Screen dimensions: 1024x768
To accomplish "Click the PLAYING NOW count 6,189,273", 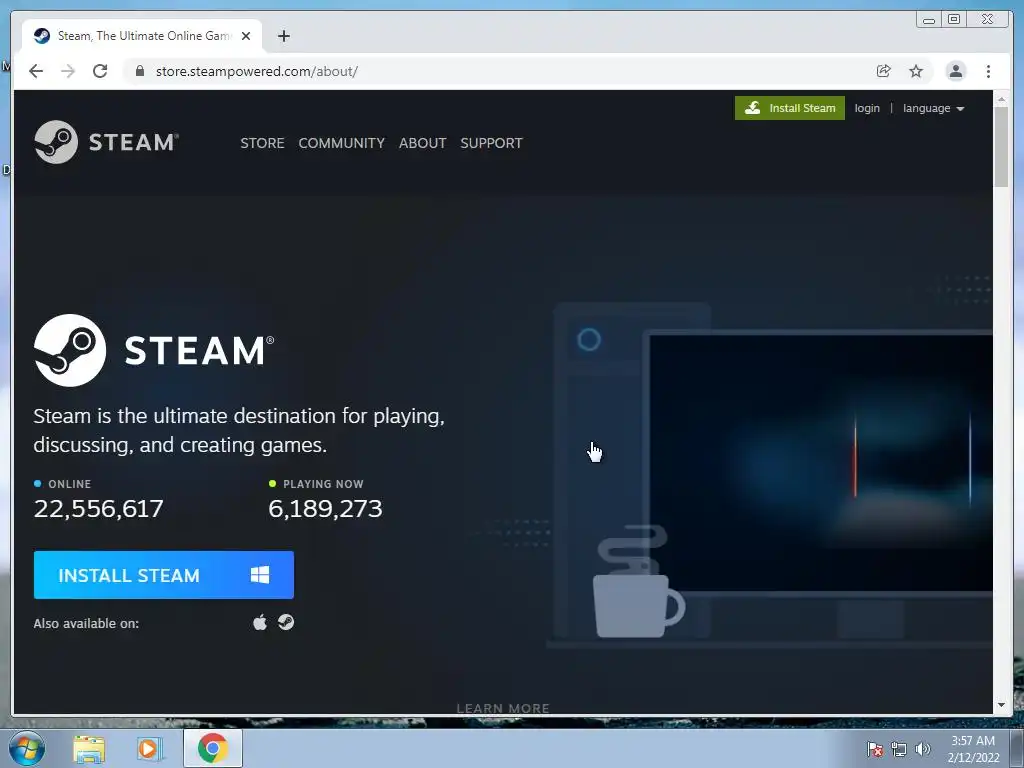I will [x=325, y=508].
